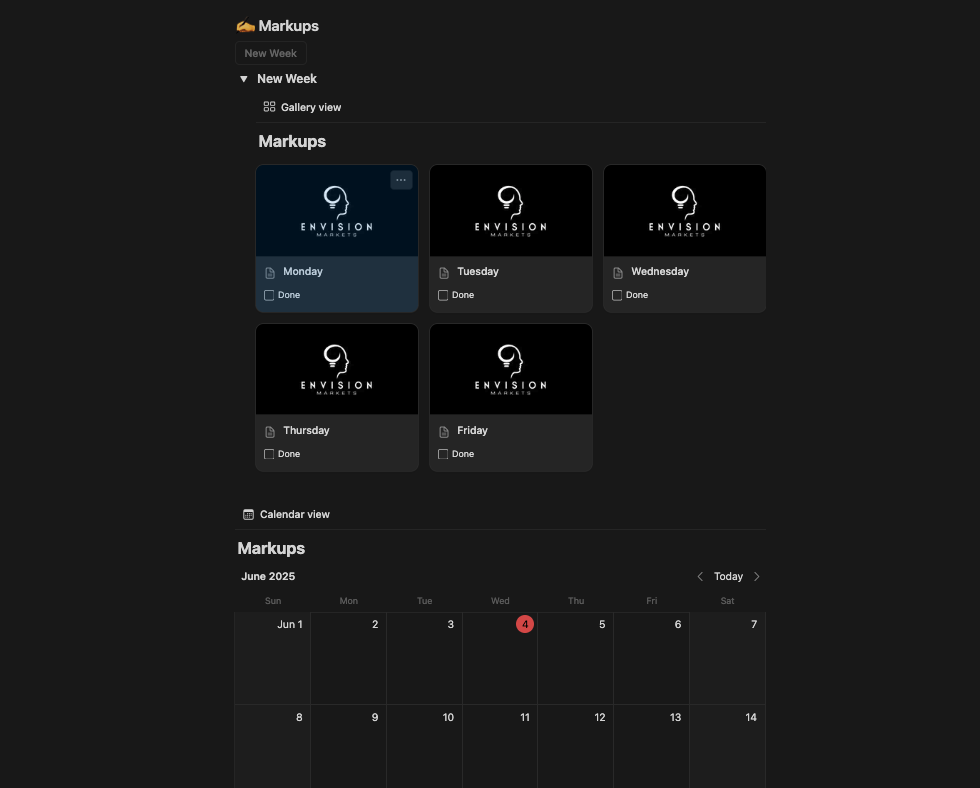Open the Thursday card cover image
Screen dimensions: 980x788
[337, 369]
